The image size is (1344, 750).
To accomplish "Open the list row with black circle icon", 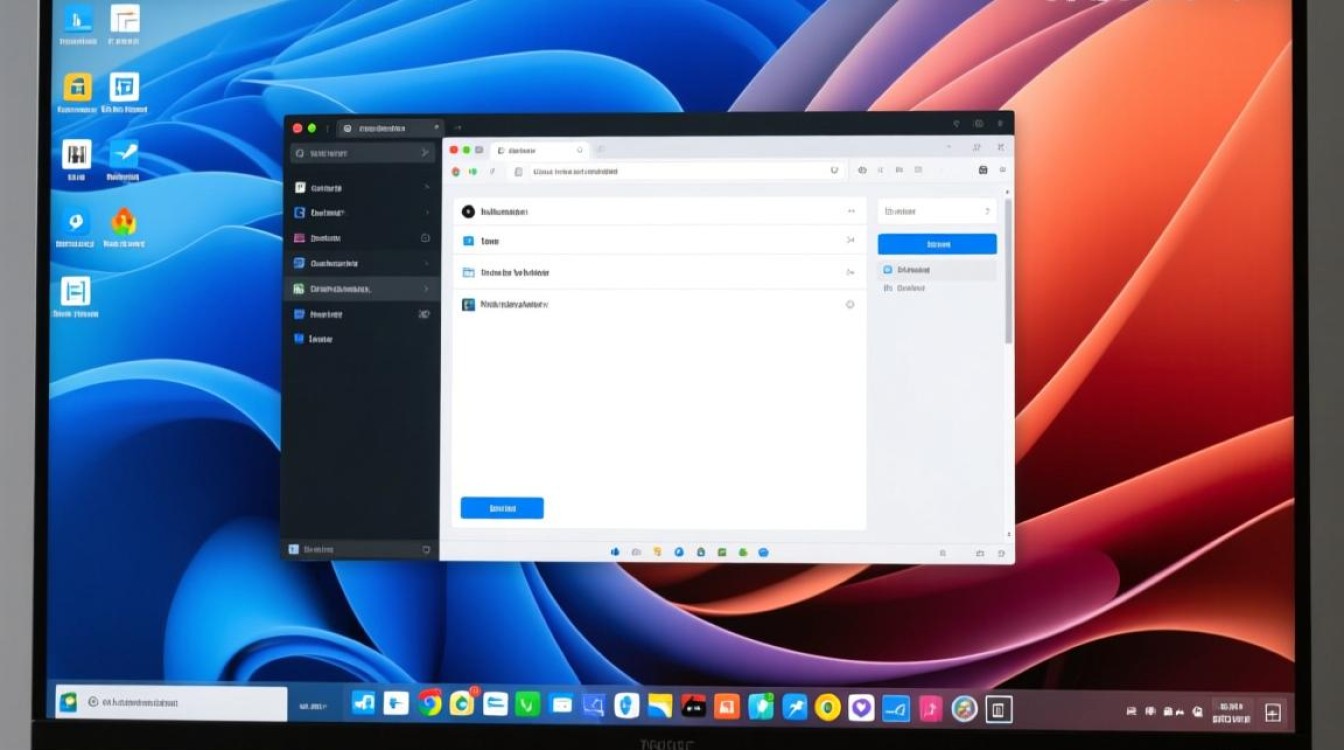I will (659, 211).
